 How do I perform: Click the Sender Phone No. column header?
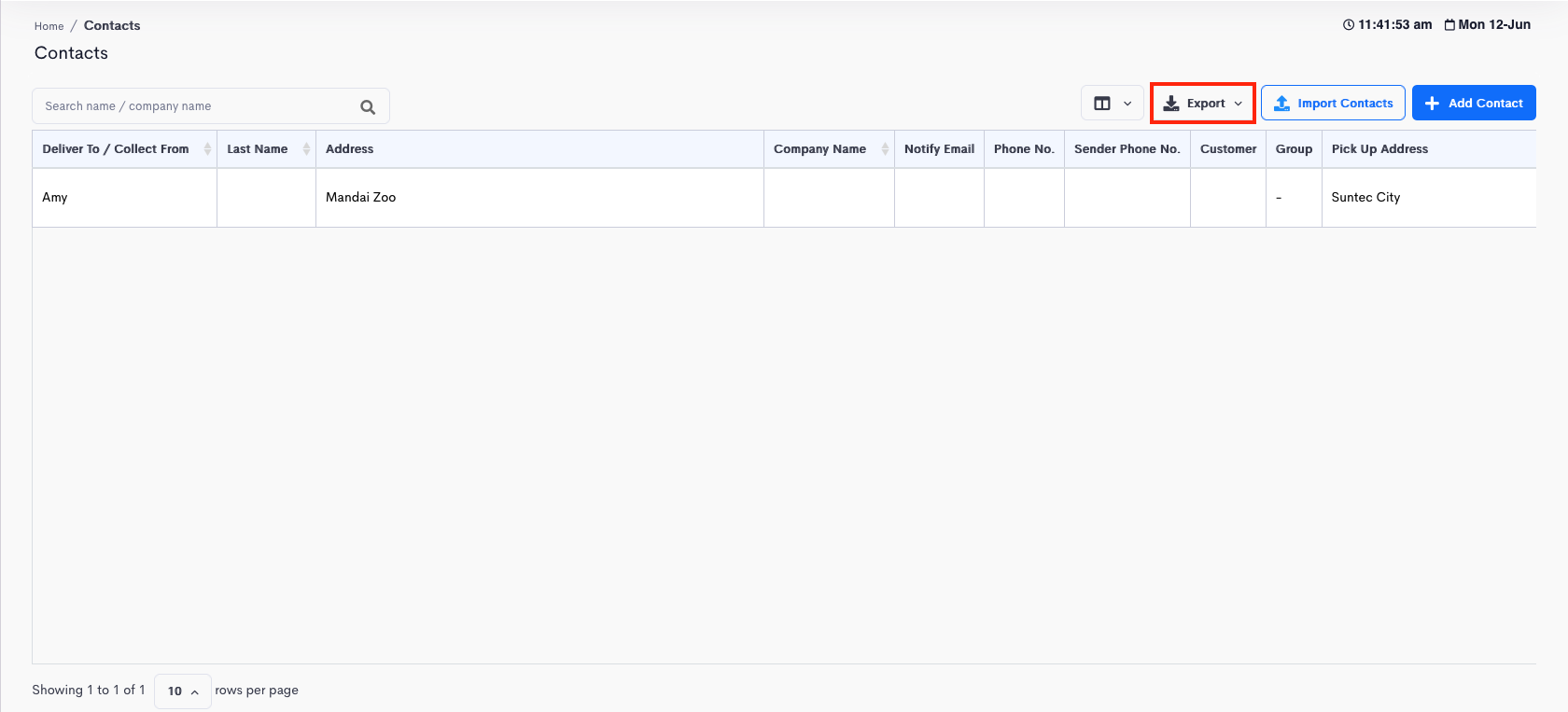pos(1127,149)
